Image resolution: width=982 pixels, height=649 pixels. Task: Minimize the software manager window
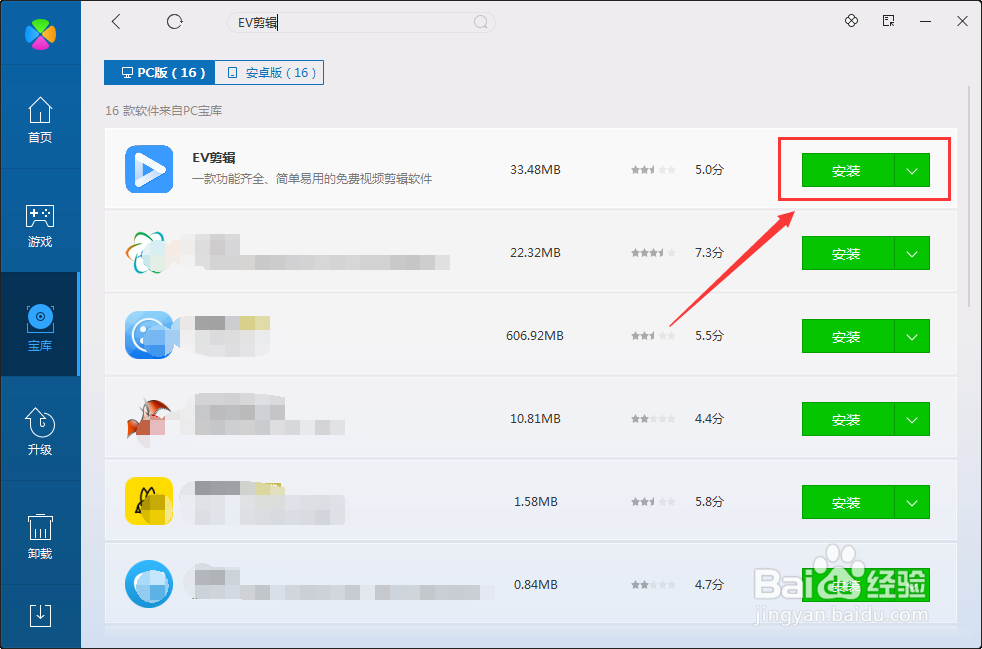point(926,21)
